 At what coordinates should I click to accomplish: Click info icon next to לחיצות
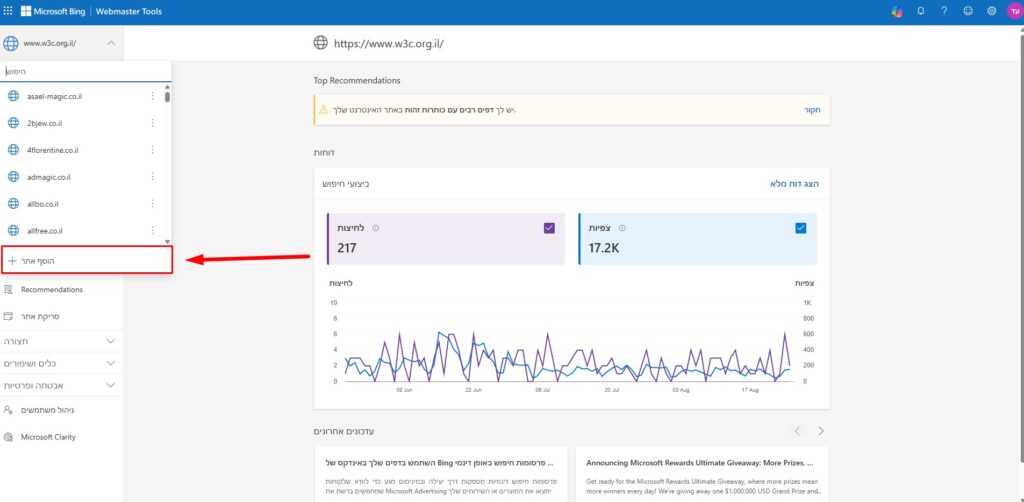(376, 228)
